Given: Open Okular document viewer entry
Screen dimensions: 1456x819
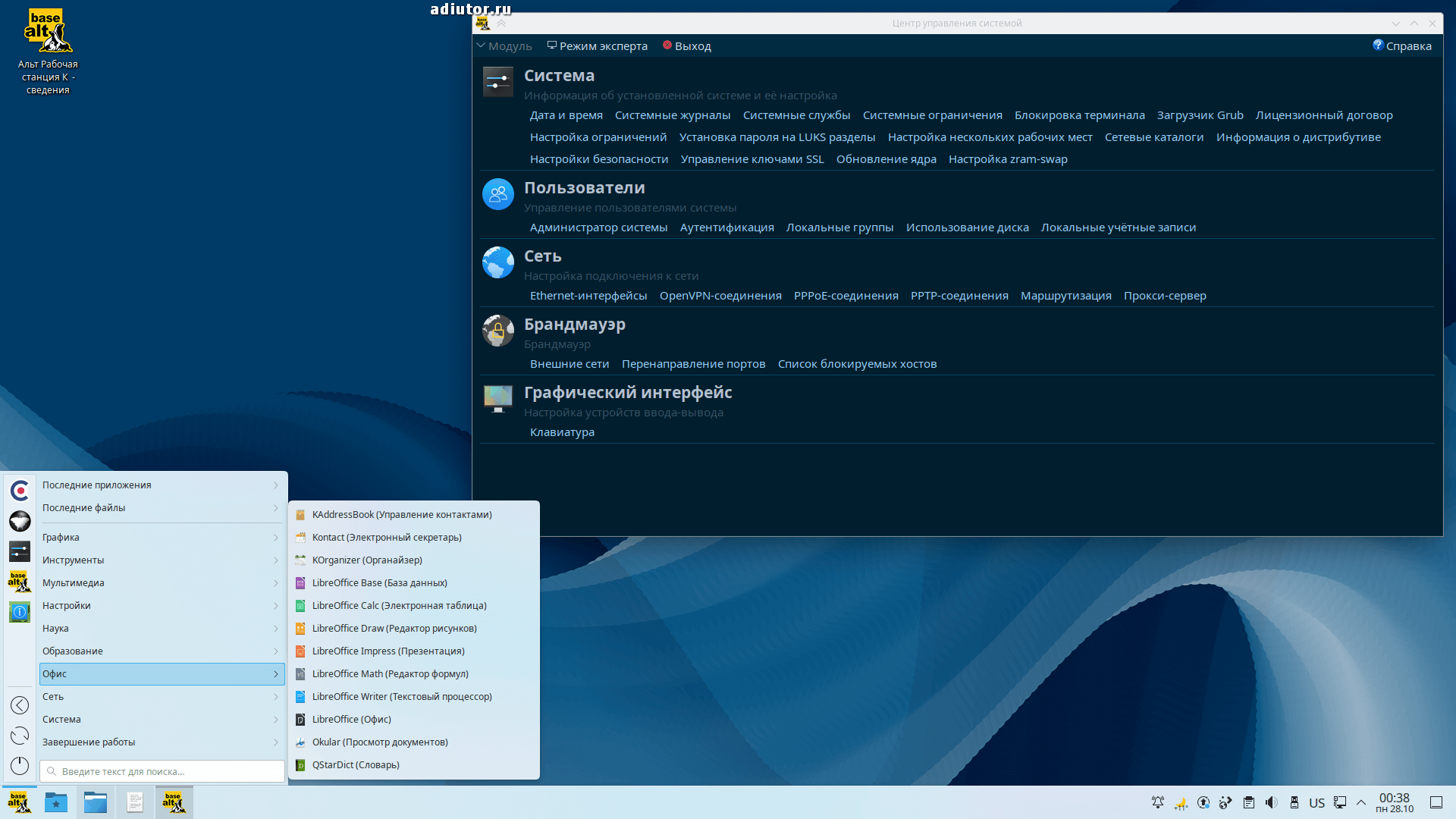Looking at the screenshot, I should (413, 742).
